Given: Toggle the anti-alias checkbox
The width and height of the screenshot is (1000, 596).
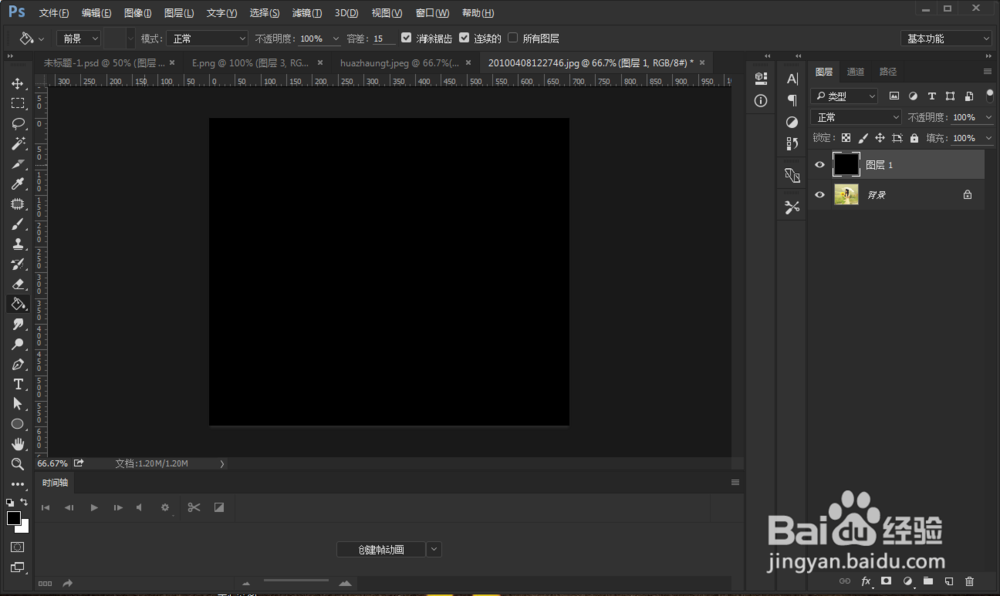Looking at the screenshot, I should click(406, 38).
